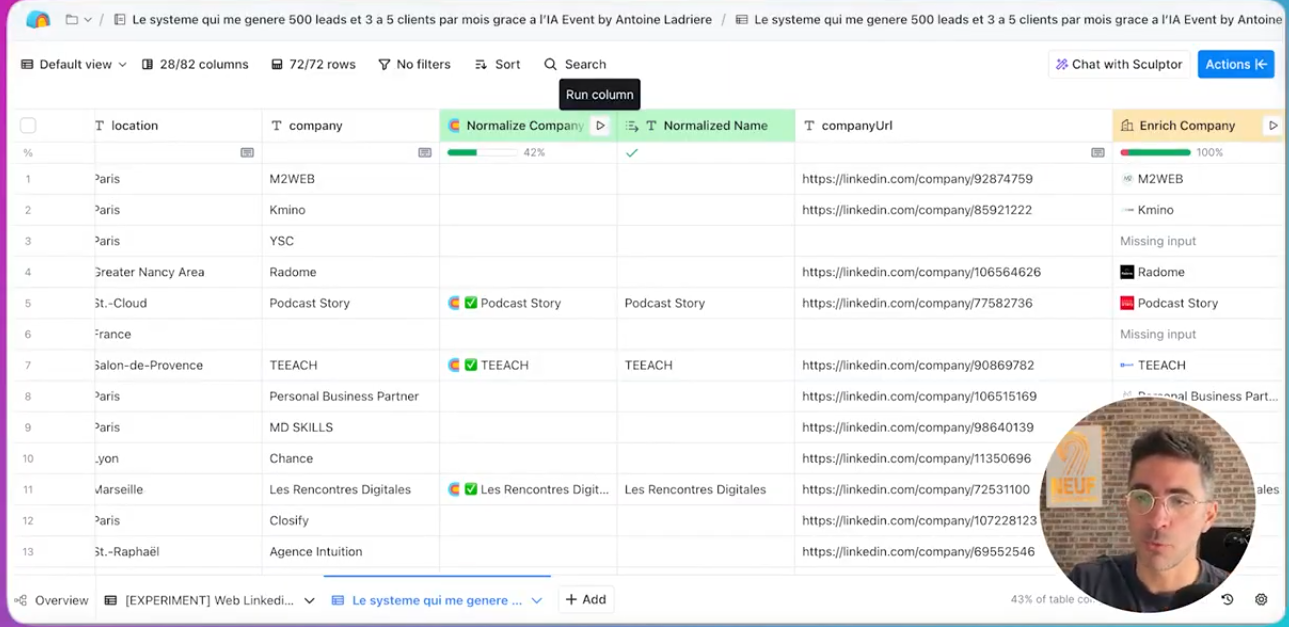Click the row 3 Missing input cell
1289x627 pixels.
[x=1198, y=241]
